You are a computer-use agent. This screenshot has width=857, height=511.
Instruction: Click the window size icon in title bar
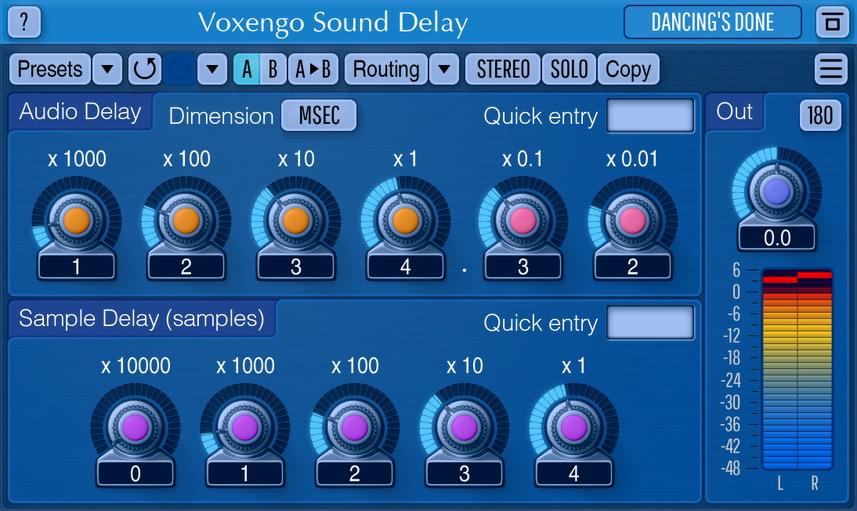tap(832, 22)
